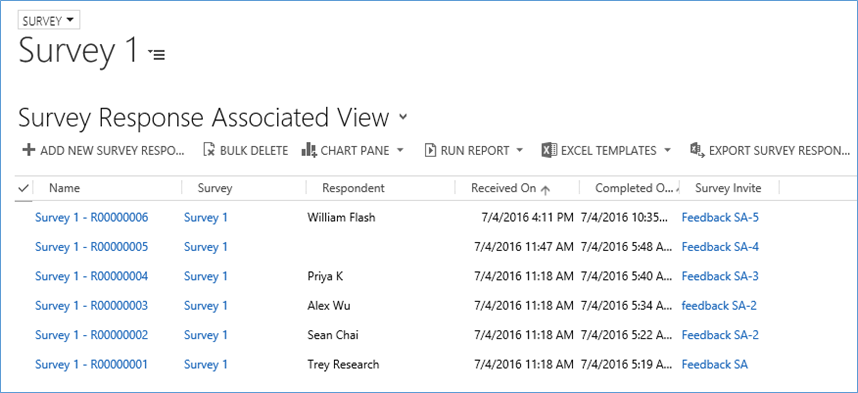The image size is (858, 393).
Task: Open Survey 1 link in R00000003 row
Action: [x=206, y=305]
